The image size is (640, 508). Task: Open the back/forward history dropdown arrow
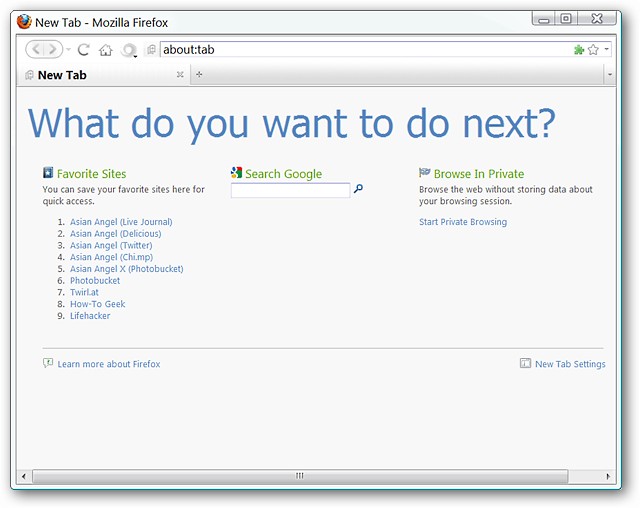(69, 50)
